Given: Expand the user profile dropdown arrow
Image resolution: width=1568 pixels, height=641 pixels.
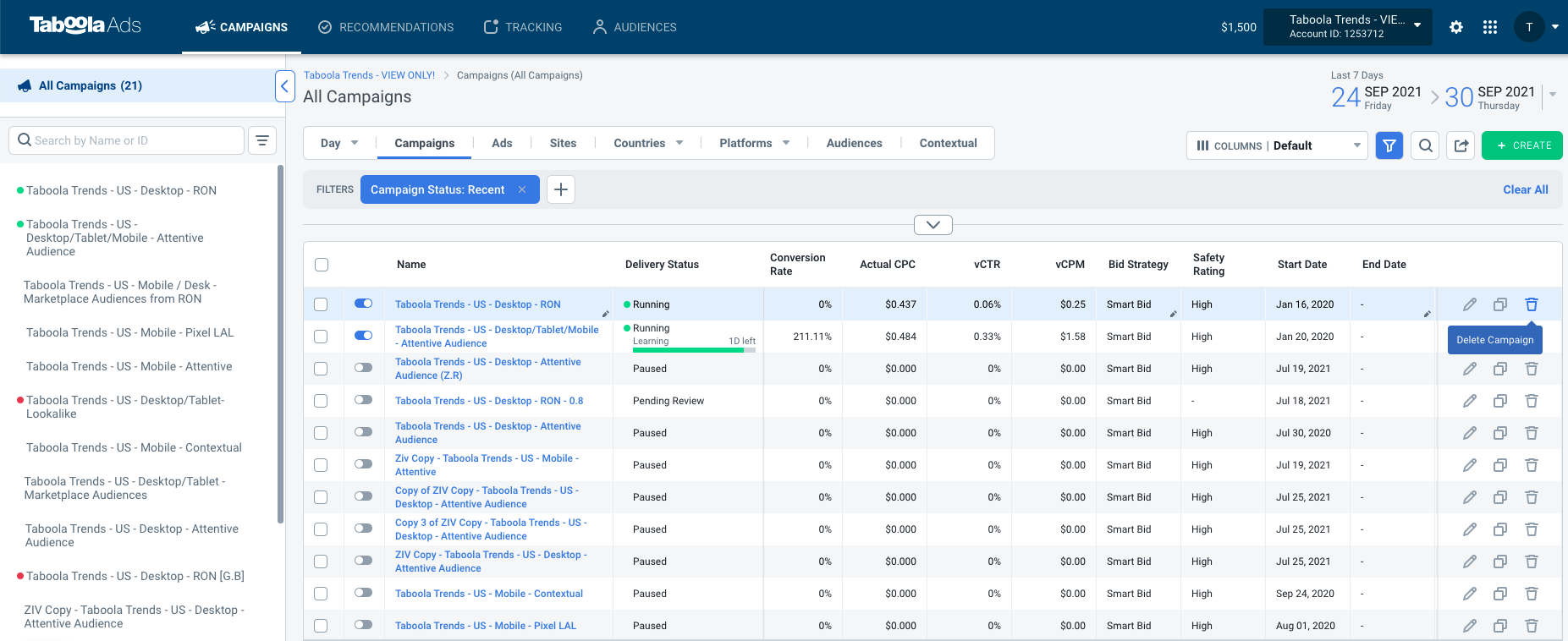Looking at the screenshot, I should (1555, 27).
